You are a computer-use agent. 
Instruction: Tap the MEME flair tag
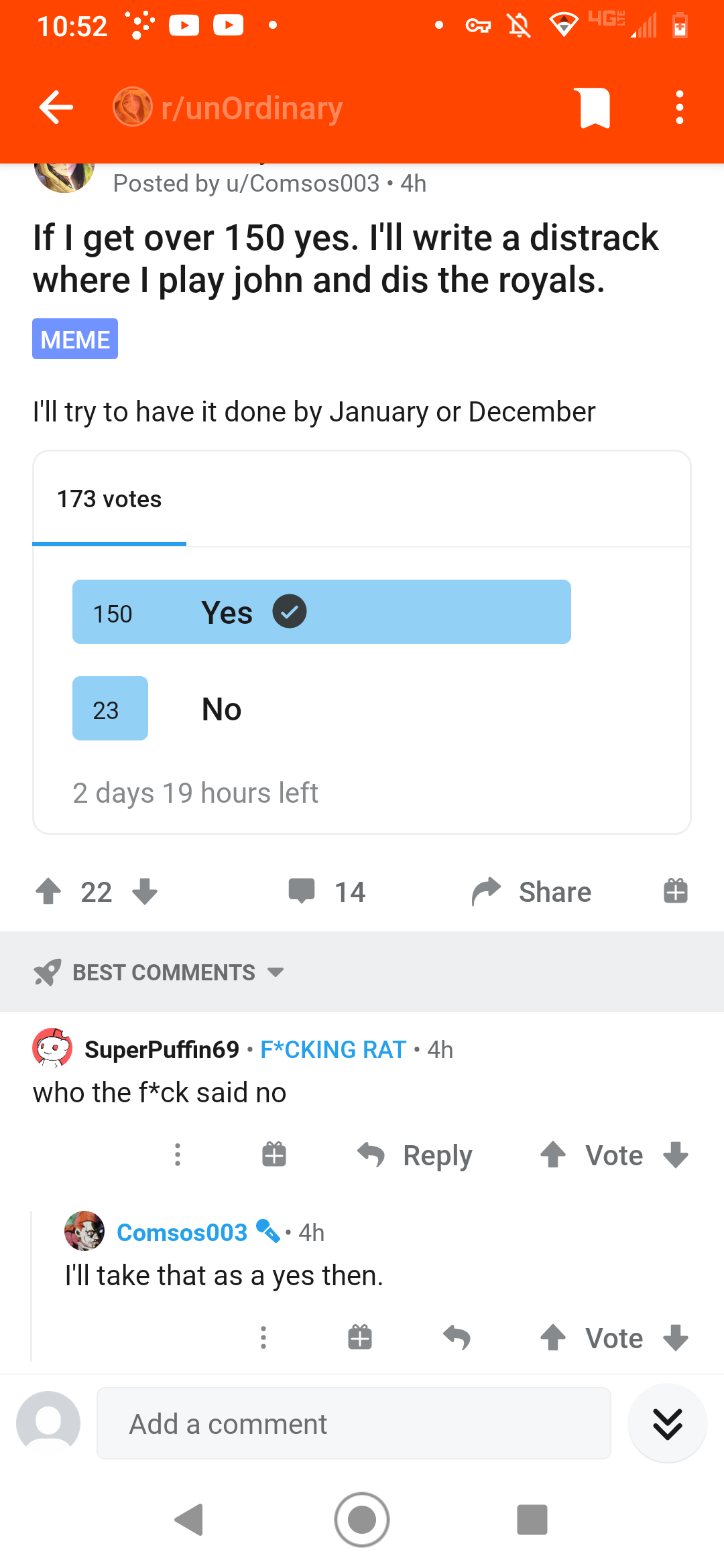tap(75, 339)
